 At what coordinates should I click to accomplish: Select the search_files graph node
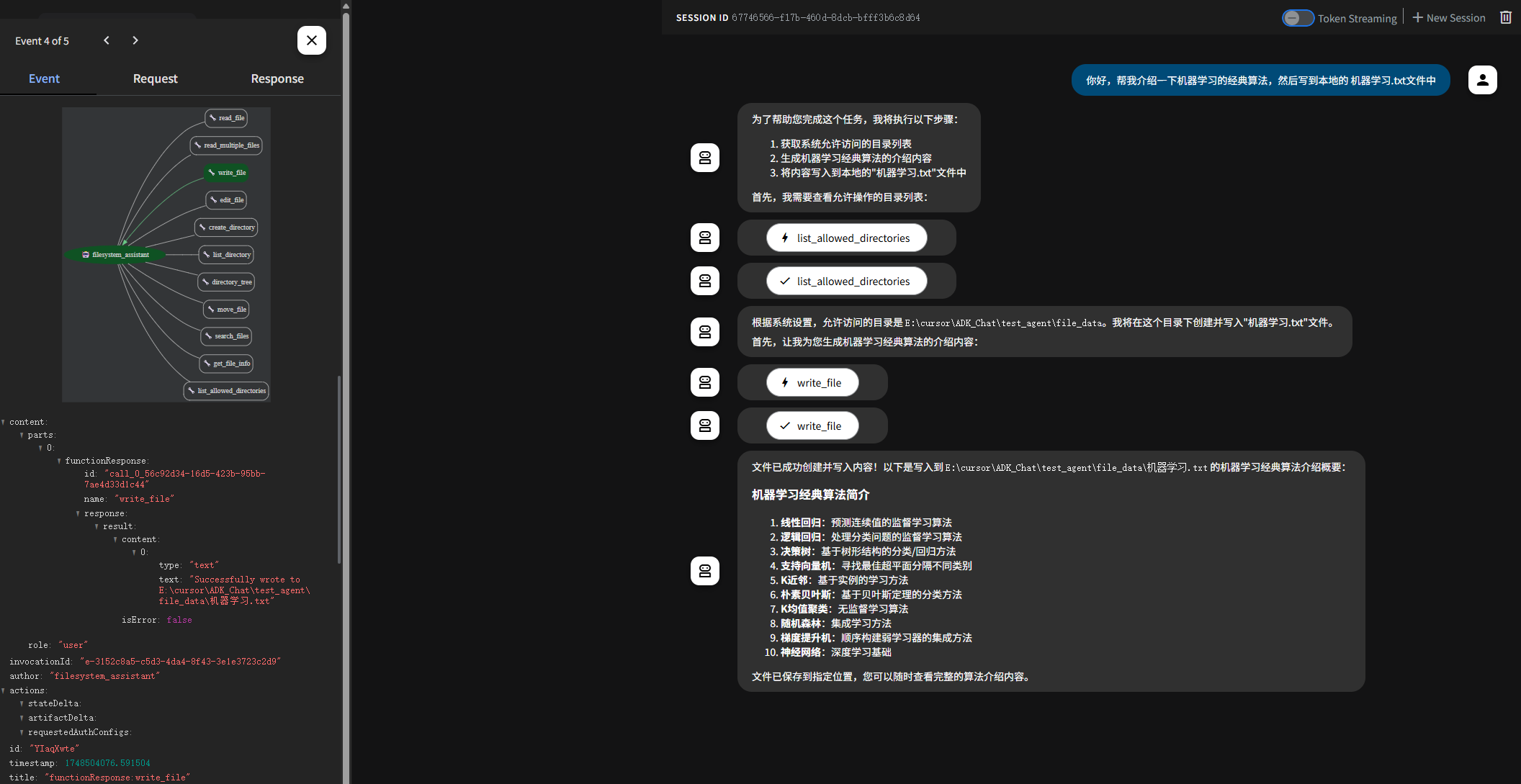(x=226, y=336)
